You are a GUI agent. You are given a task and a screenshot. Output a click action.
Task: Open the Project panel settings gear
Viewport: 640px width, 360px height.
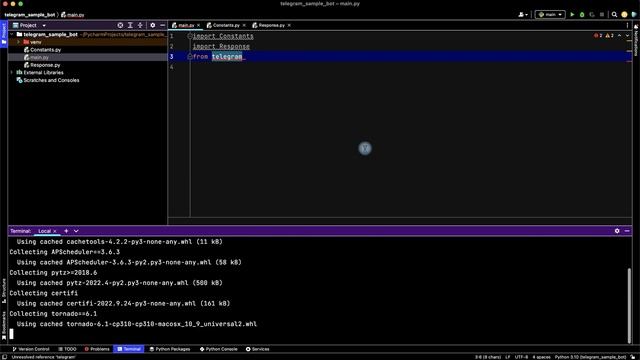click(153, 25)
